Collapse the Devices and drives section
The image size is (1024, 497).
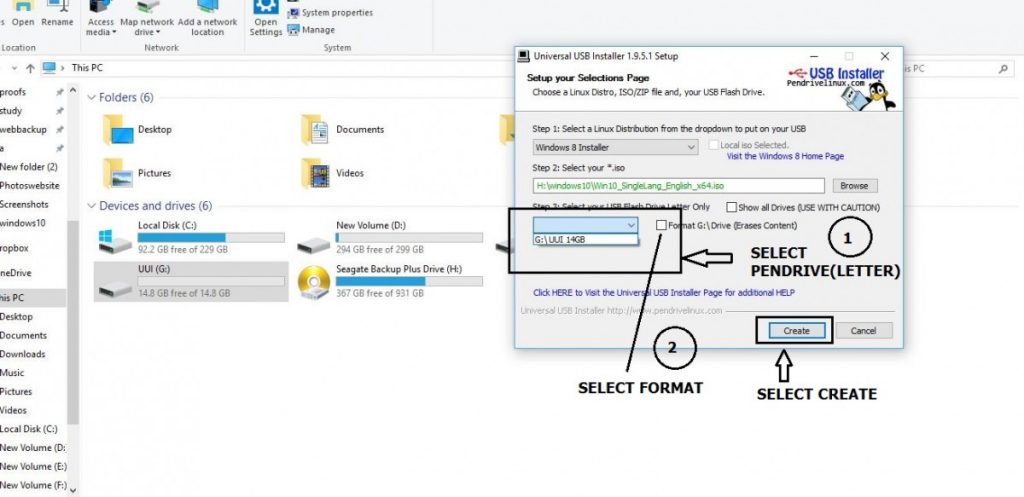(x=92, y=206)
